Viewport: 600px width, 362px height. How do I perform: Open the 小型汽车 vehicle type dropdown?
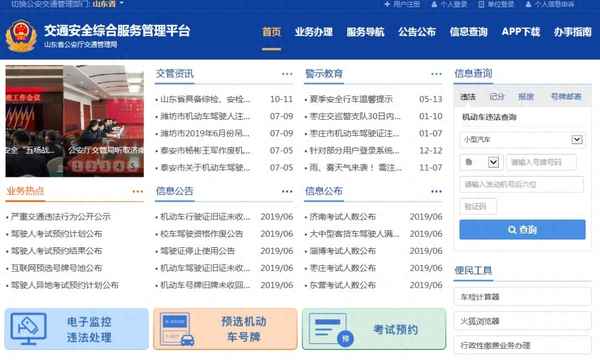coord(522,140)
